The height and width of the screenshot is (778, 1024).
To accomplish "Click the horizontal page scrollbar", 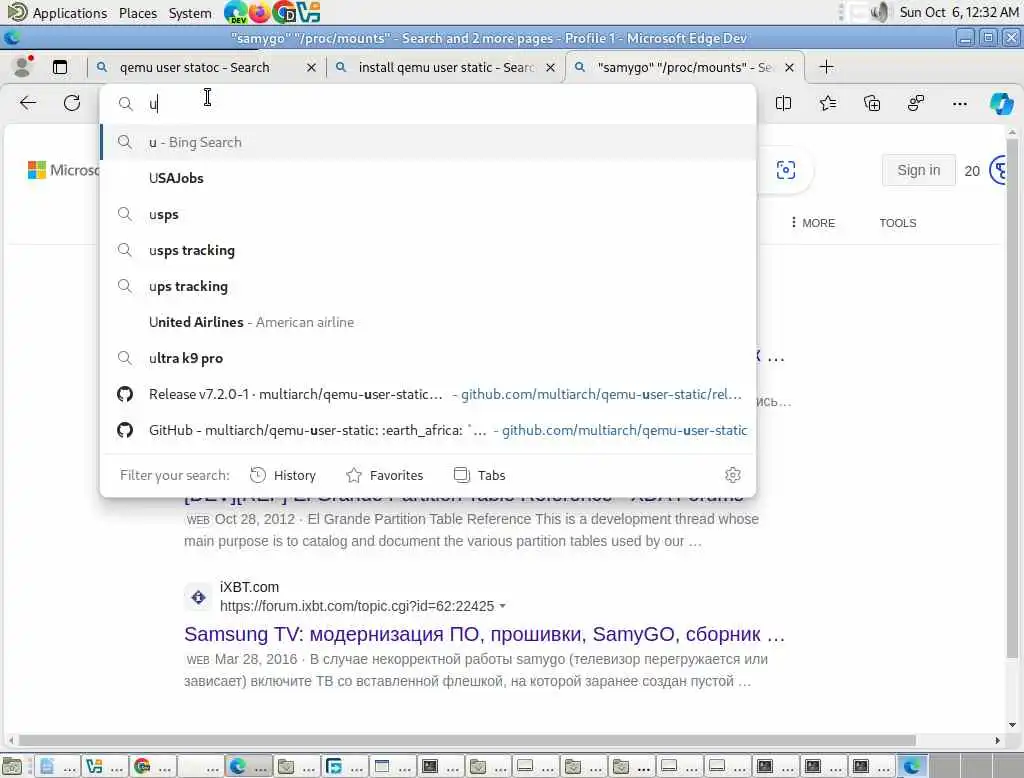I will [x=467, y=740].
